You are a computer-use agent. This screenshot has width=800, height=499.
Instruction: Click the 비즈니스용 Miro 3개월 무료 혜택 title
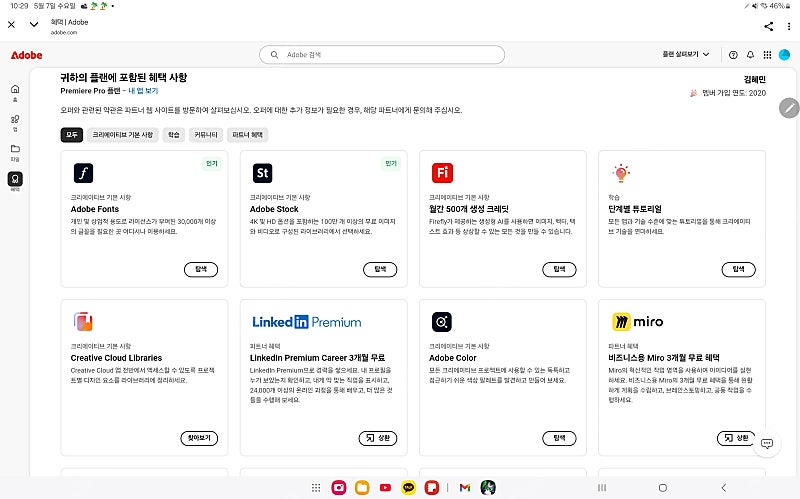pyautogui.click(x=664, y=358)
